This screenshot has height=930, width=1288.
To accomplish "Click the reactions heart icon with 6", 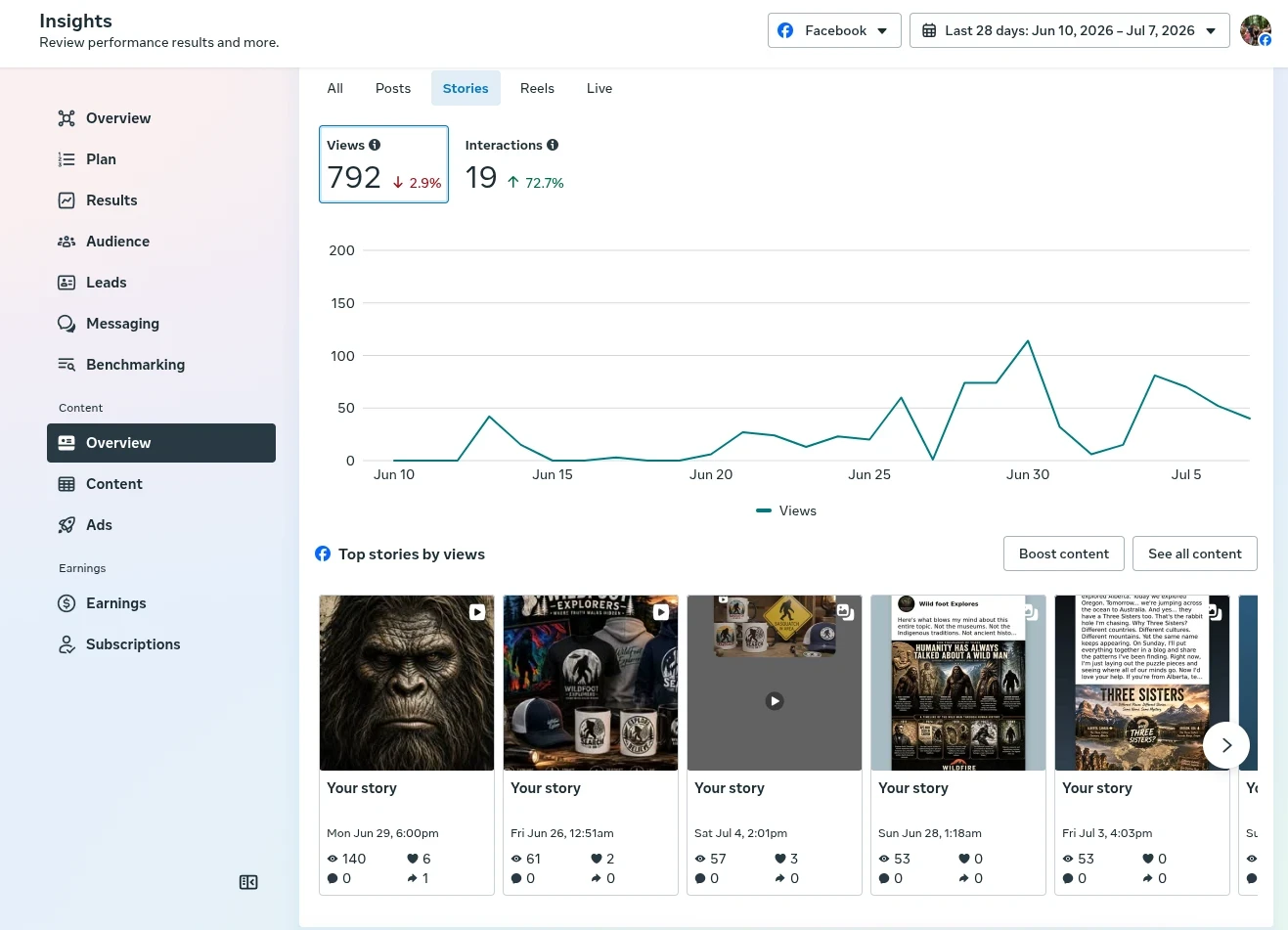I will pos(413,859).
